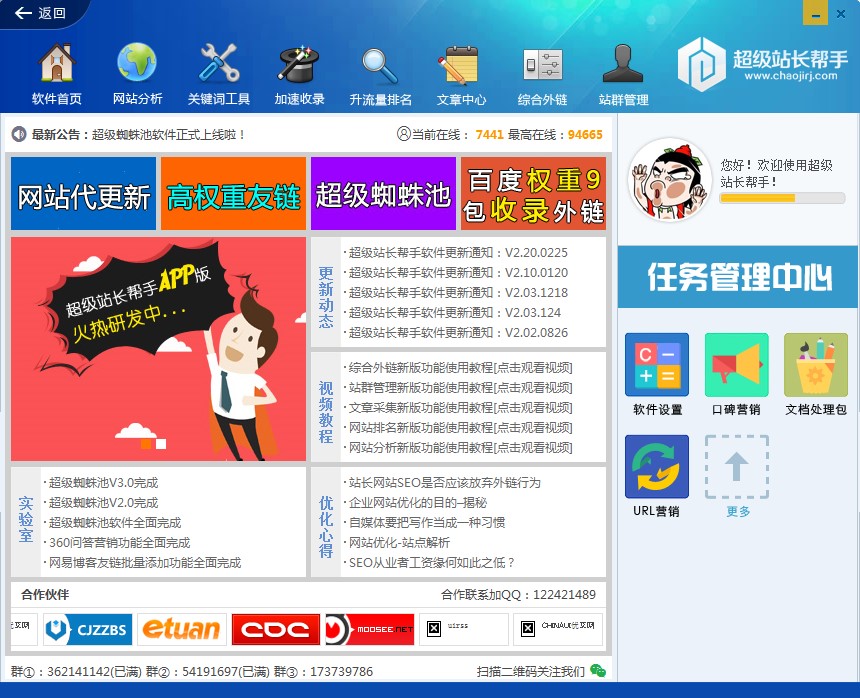This screenshot has width=860, height=698.
Task: Click the 扫描二维码关注我们 text
Action: (530, 672)
